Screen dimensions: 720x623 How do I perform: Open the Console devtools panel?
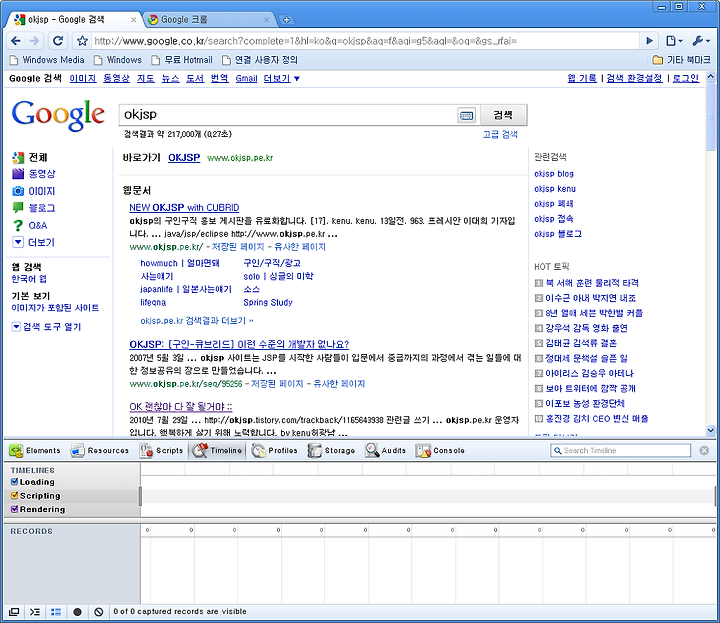coord(440,450)
